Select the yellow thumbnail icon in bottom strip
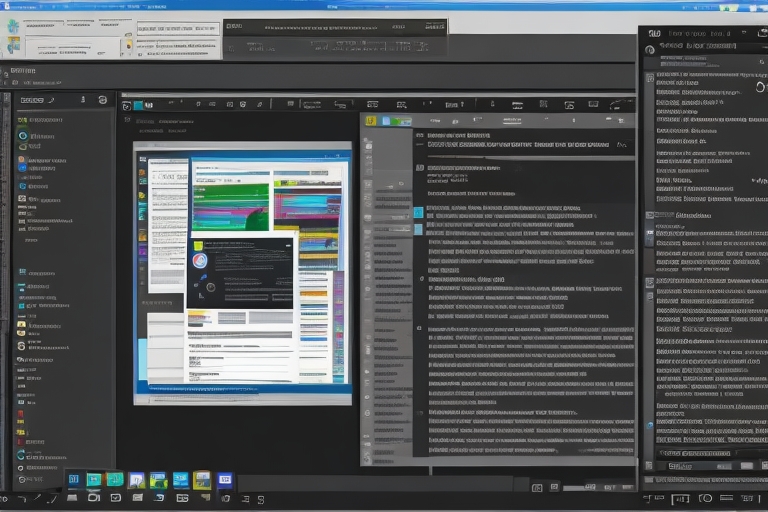The height and width of the screenshot is (512, 768). (x=202, y=480)
